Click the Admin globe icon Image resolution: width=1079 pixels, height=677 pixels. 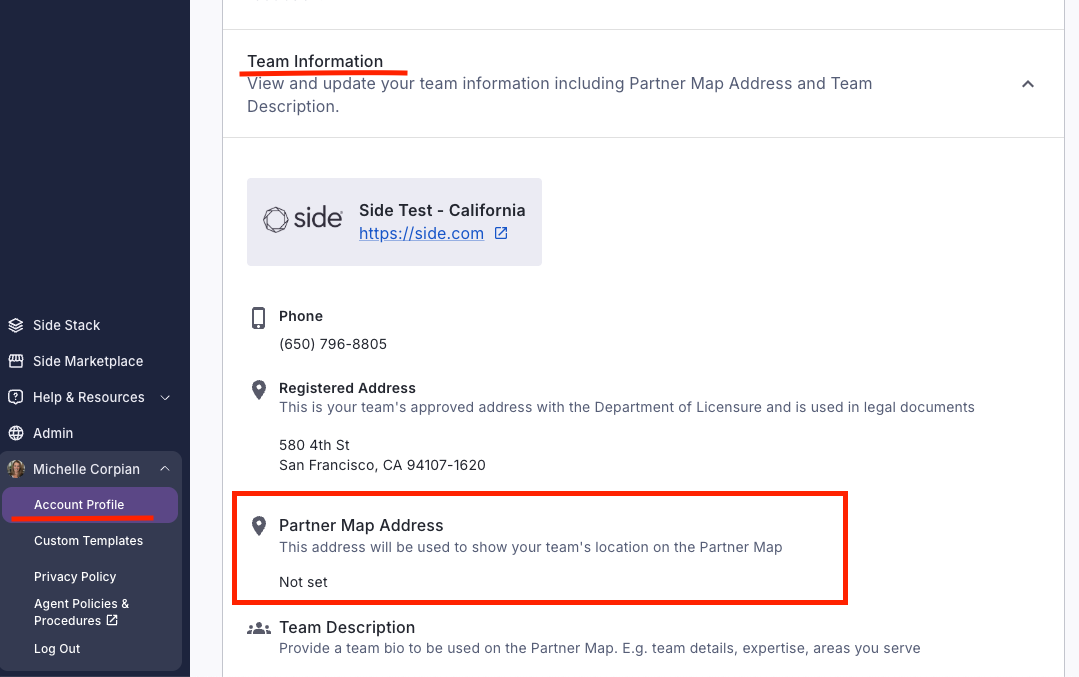16,433
